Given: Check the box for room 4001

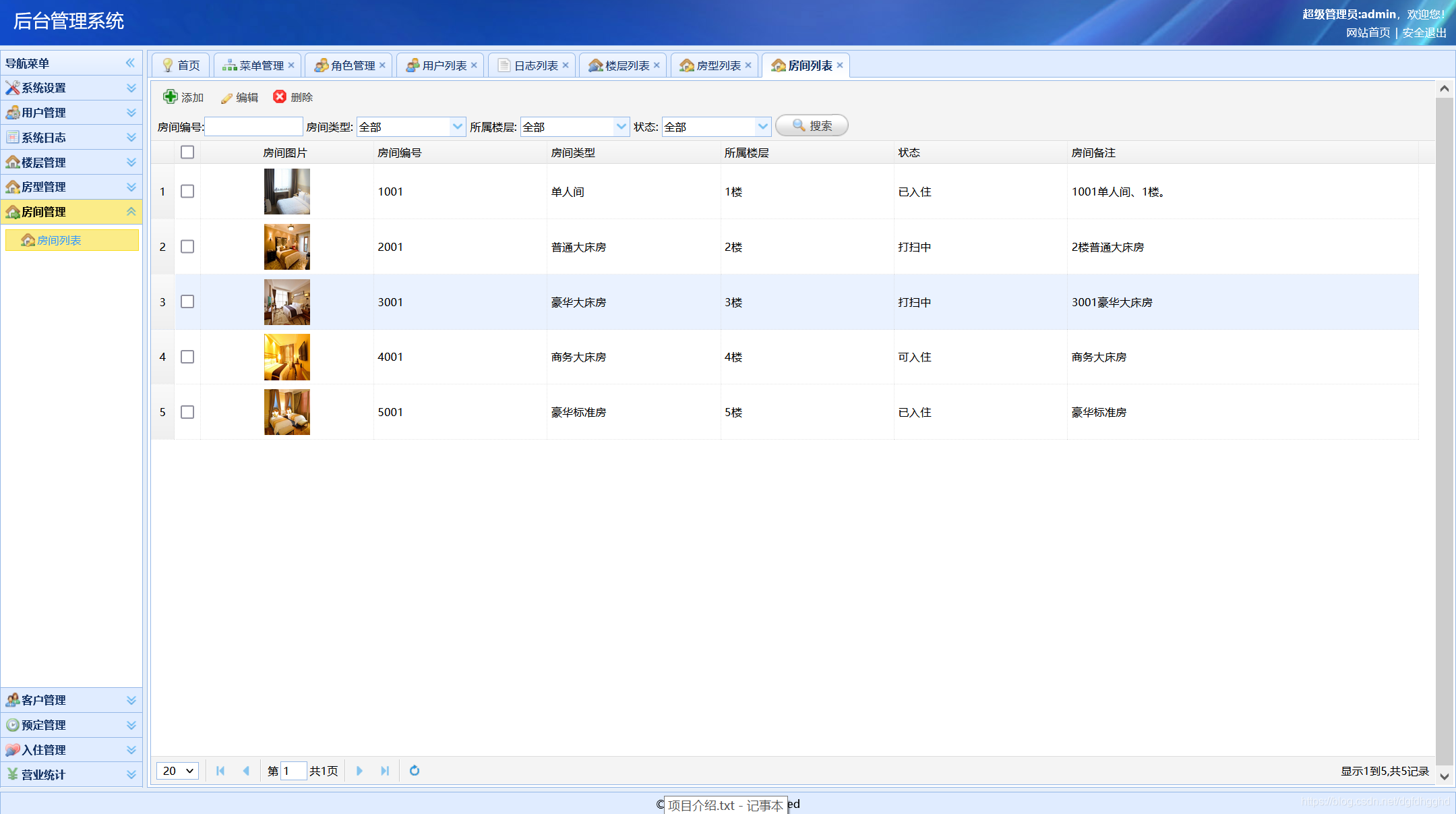Looking at the screenshot, I should 187,357.
